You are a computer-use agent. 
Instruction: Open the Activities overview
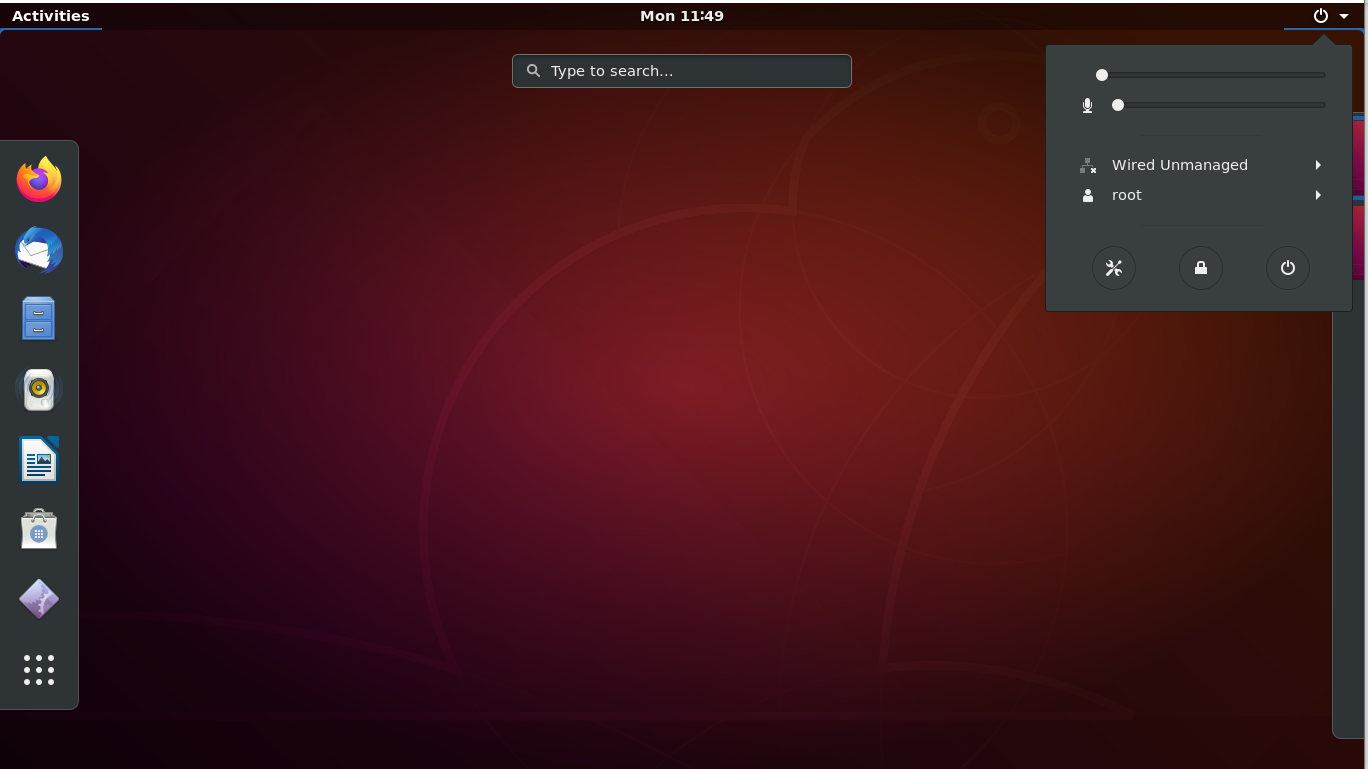tap(51, 15)
